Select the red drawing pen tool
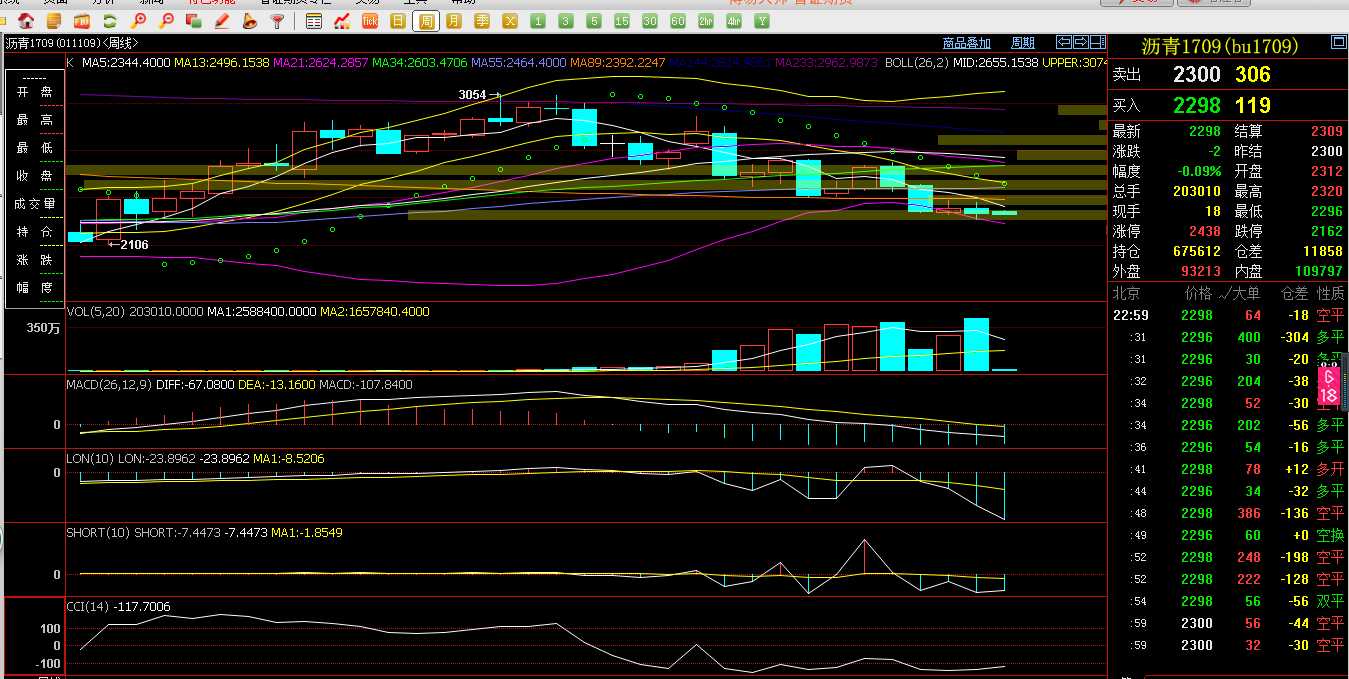The width and height of the screenshot is (1349, 679). [x=222, y=20]
